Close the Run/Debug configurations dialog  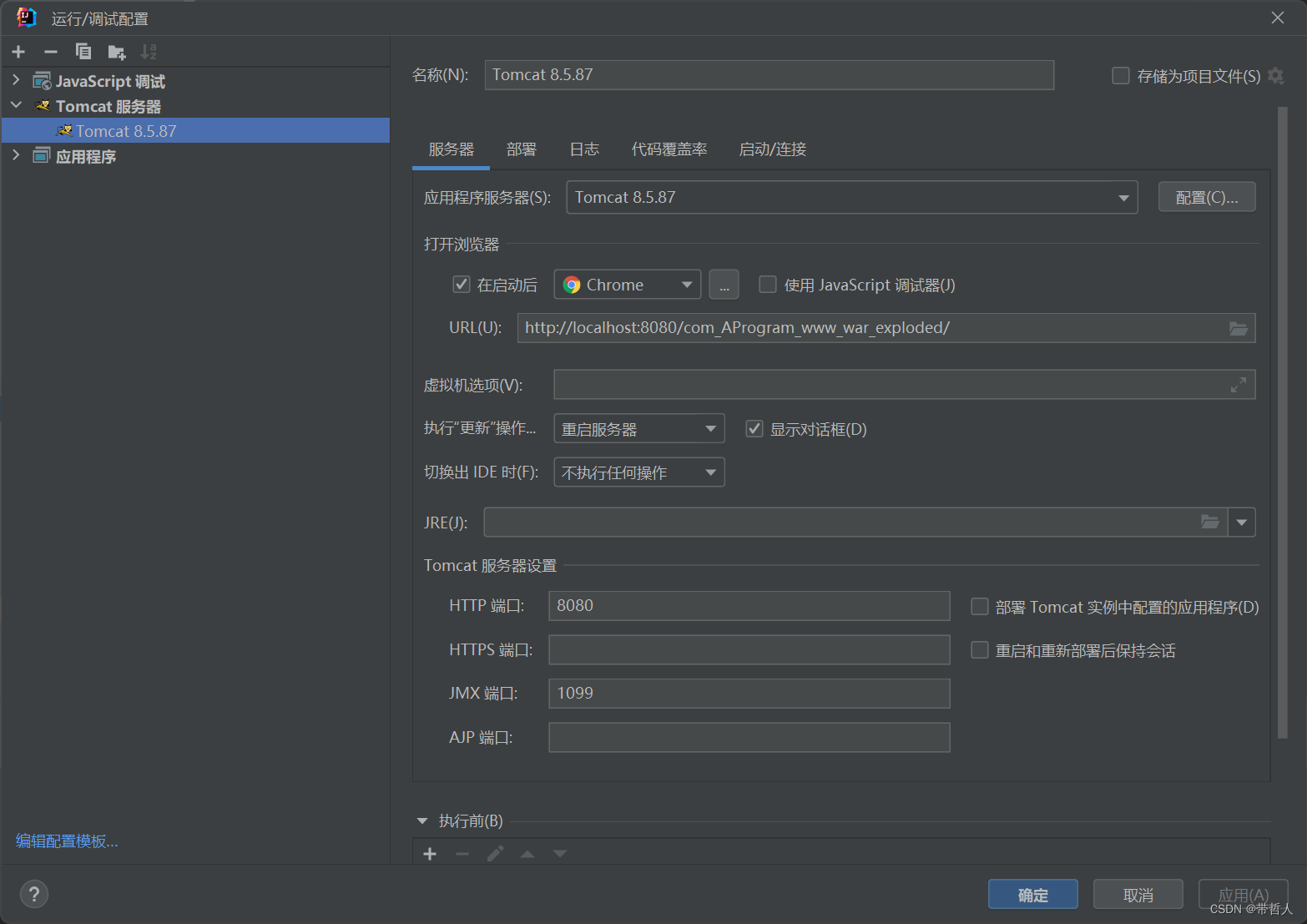1278,18
